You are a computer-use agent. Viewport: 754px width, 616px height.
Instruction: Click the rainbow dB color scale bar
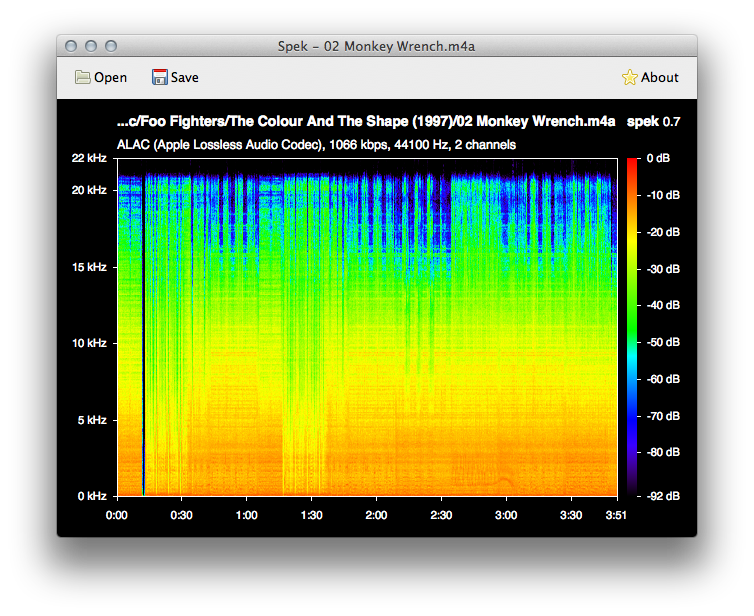[631, 326]
